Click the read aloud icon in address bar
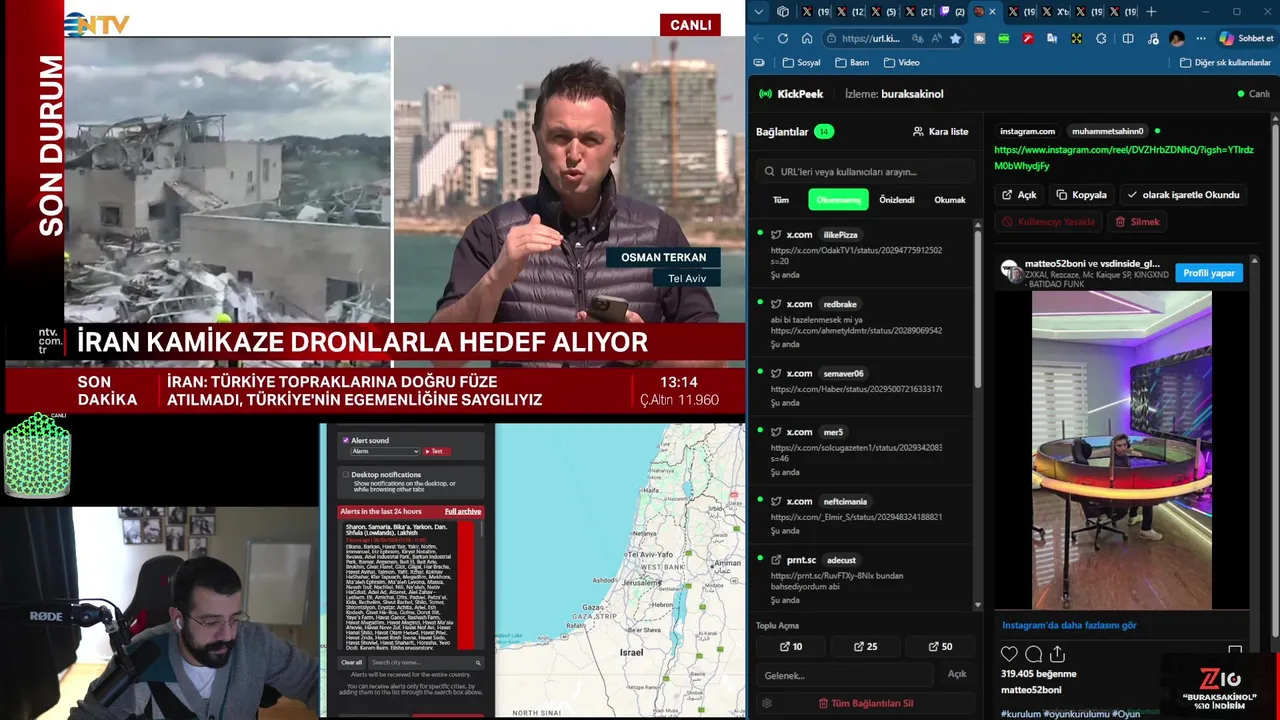 (x=936, y=38)
